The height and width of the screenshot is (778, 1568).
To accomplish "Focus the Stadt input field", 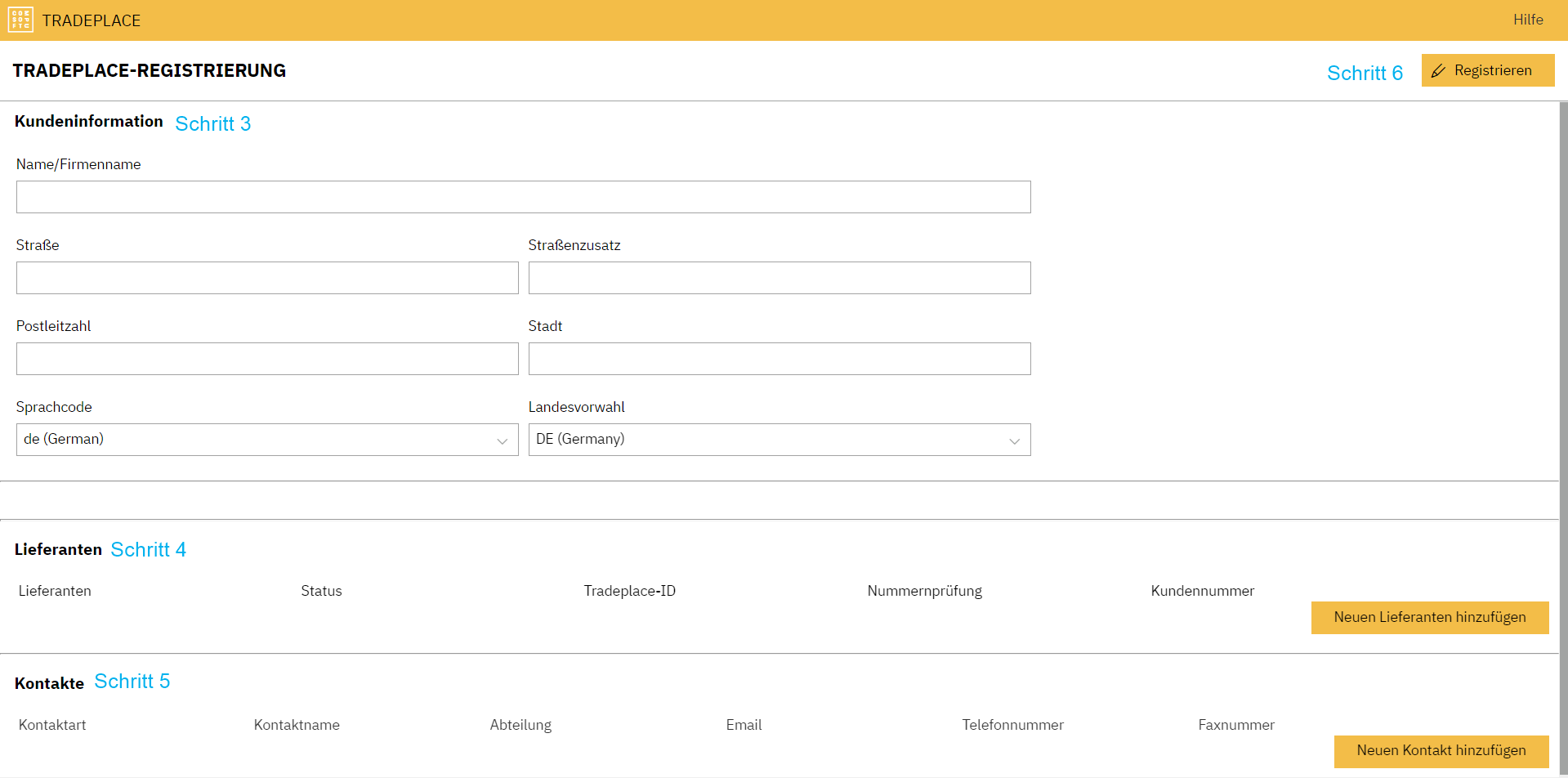I will (x=779, y=359).
